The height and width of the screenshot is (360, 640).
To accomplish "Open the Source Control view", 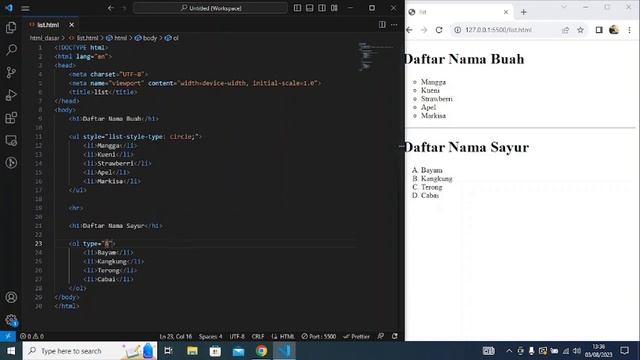I will point(11,72).
